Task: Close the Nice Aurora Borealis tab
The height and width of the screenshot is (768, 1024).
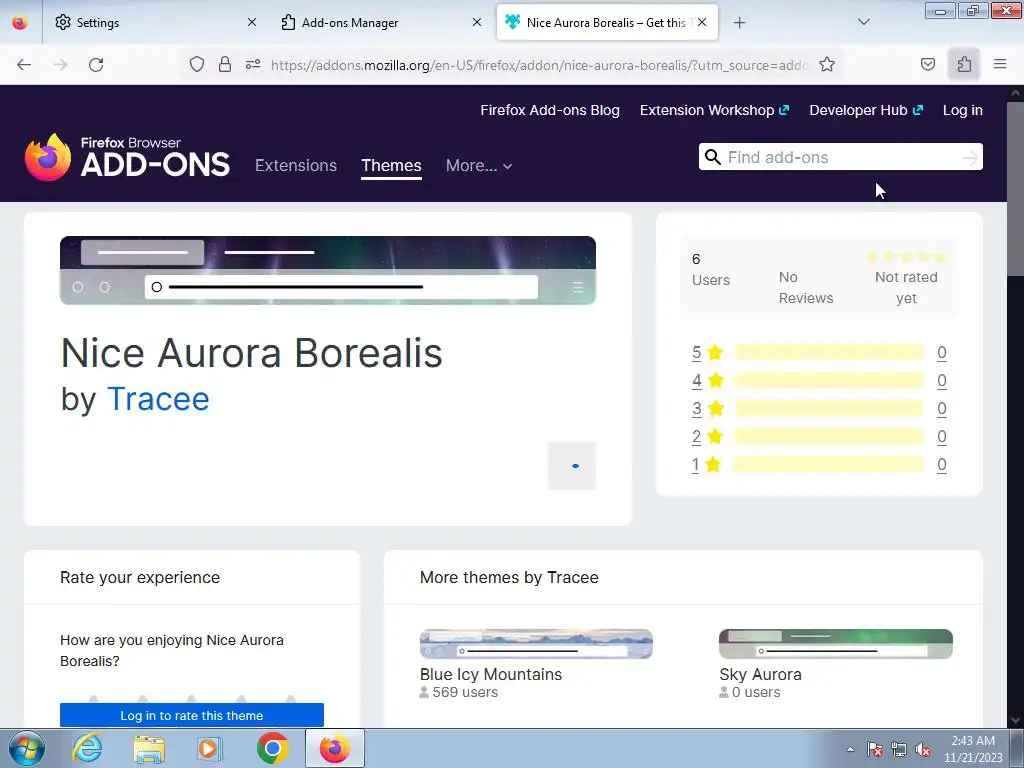Action: coord(702,22)
